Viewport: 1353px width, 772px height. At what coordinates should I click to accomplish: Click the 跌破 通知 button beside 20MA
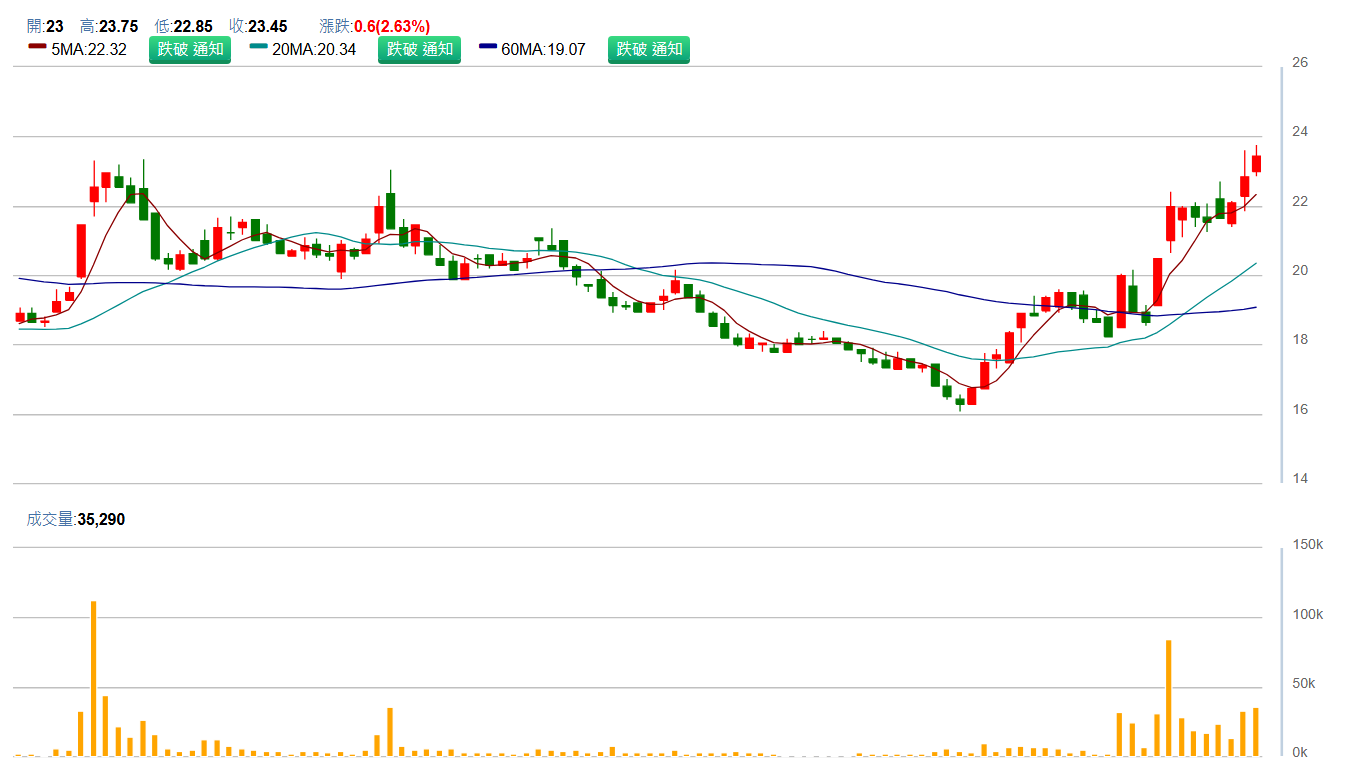coord(419,50)
